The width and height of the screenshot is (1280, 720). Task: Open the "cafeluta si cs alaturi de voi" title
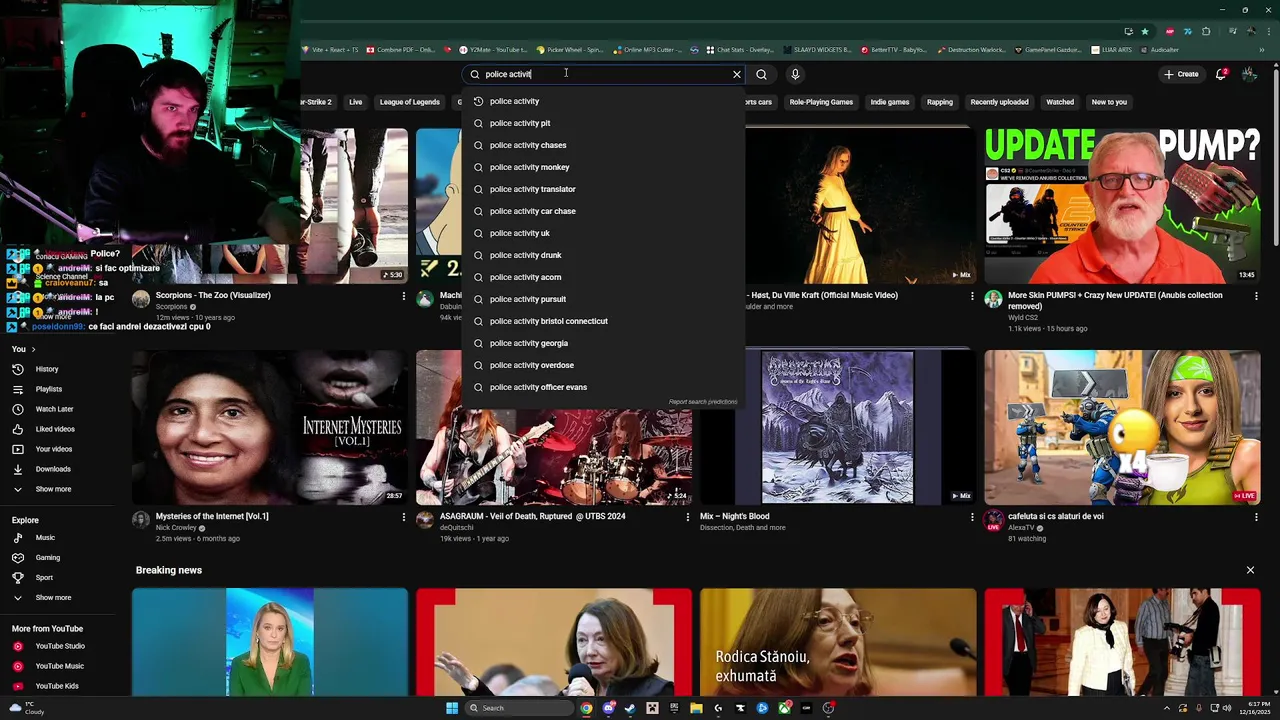(x=1056, y=517)
